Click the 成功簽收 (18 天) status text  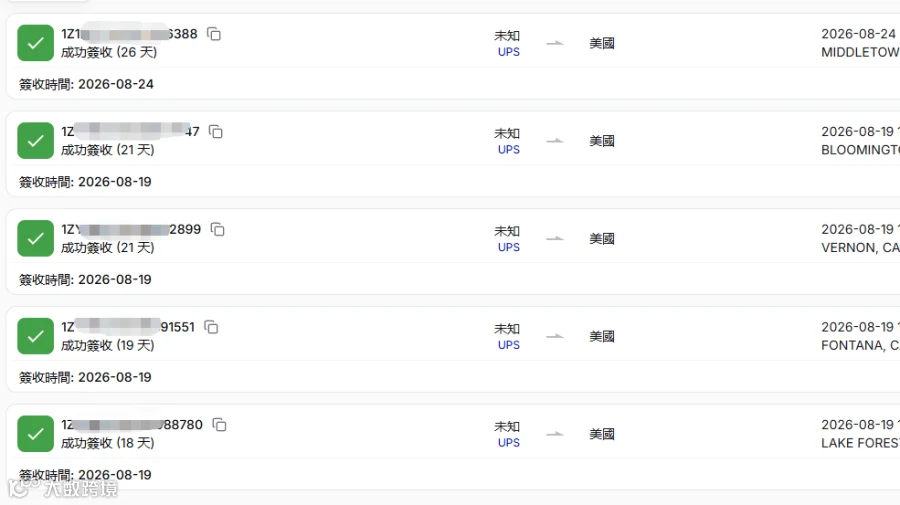(x=108, y=443)
